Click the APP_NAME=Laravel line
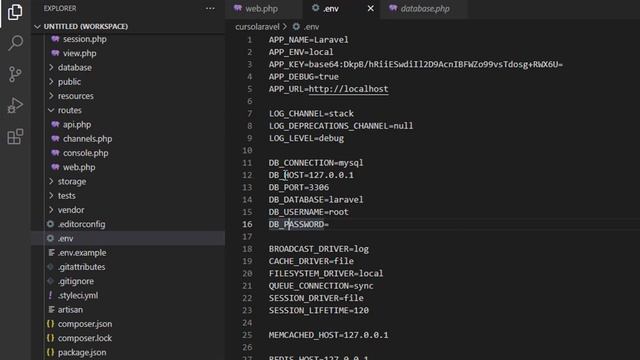This screenshot has width=640, height=360. click(309, 40)
